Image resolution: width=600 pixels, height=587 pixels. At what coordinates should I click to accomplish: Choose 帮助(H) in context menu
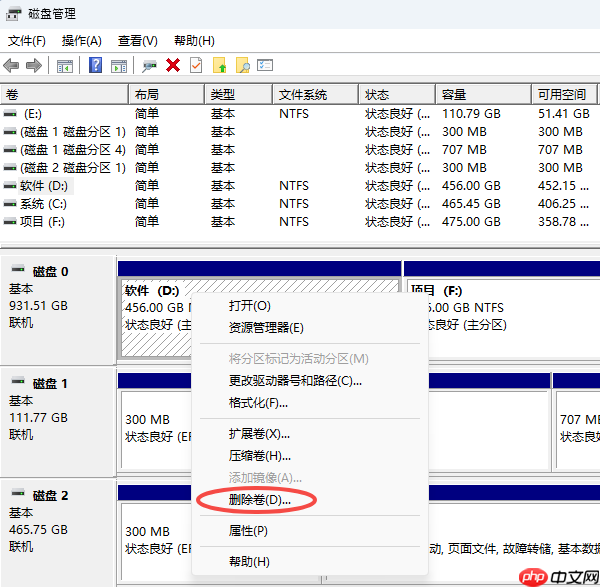(x=310, y=561)
